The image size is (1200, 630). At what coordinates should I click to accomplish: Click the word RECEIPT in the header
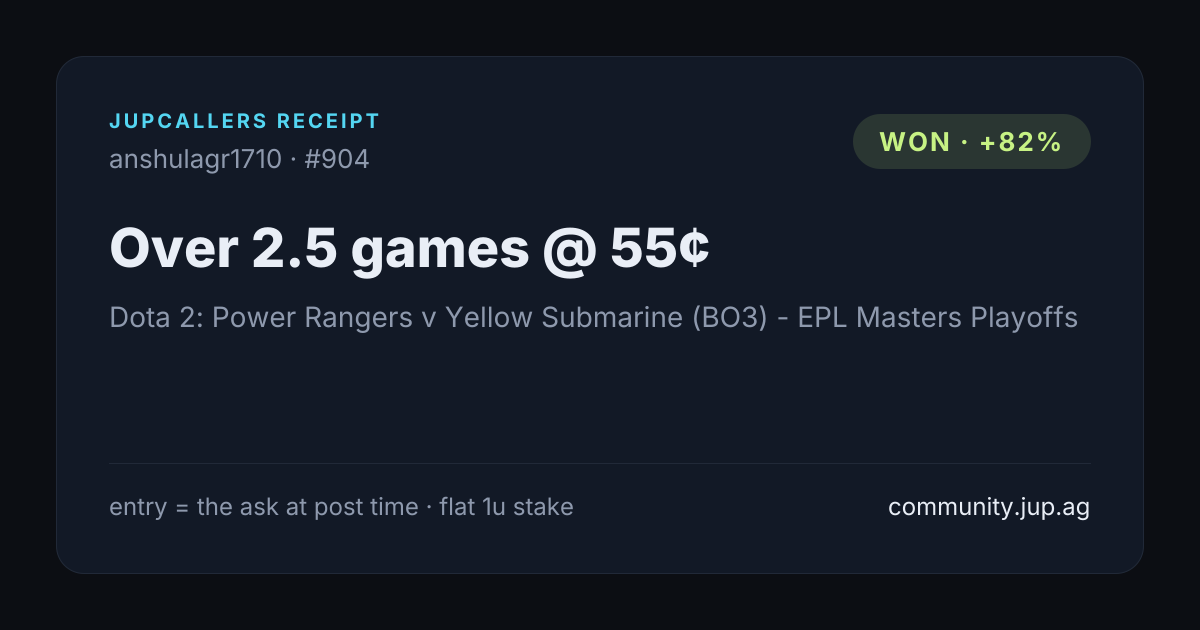point(329,122)
